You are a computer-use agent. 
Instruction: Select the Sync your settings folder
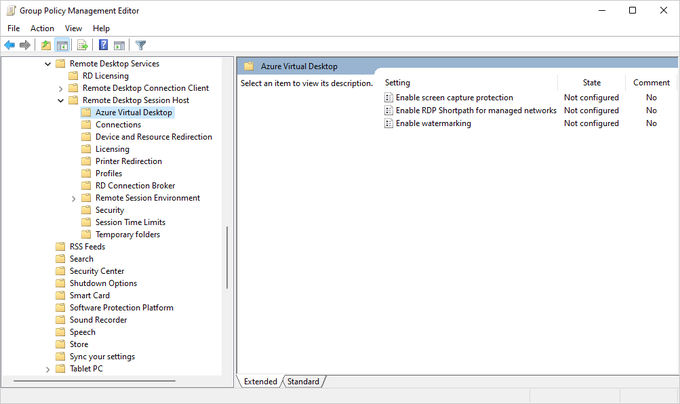(x=102, y=356)
